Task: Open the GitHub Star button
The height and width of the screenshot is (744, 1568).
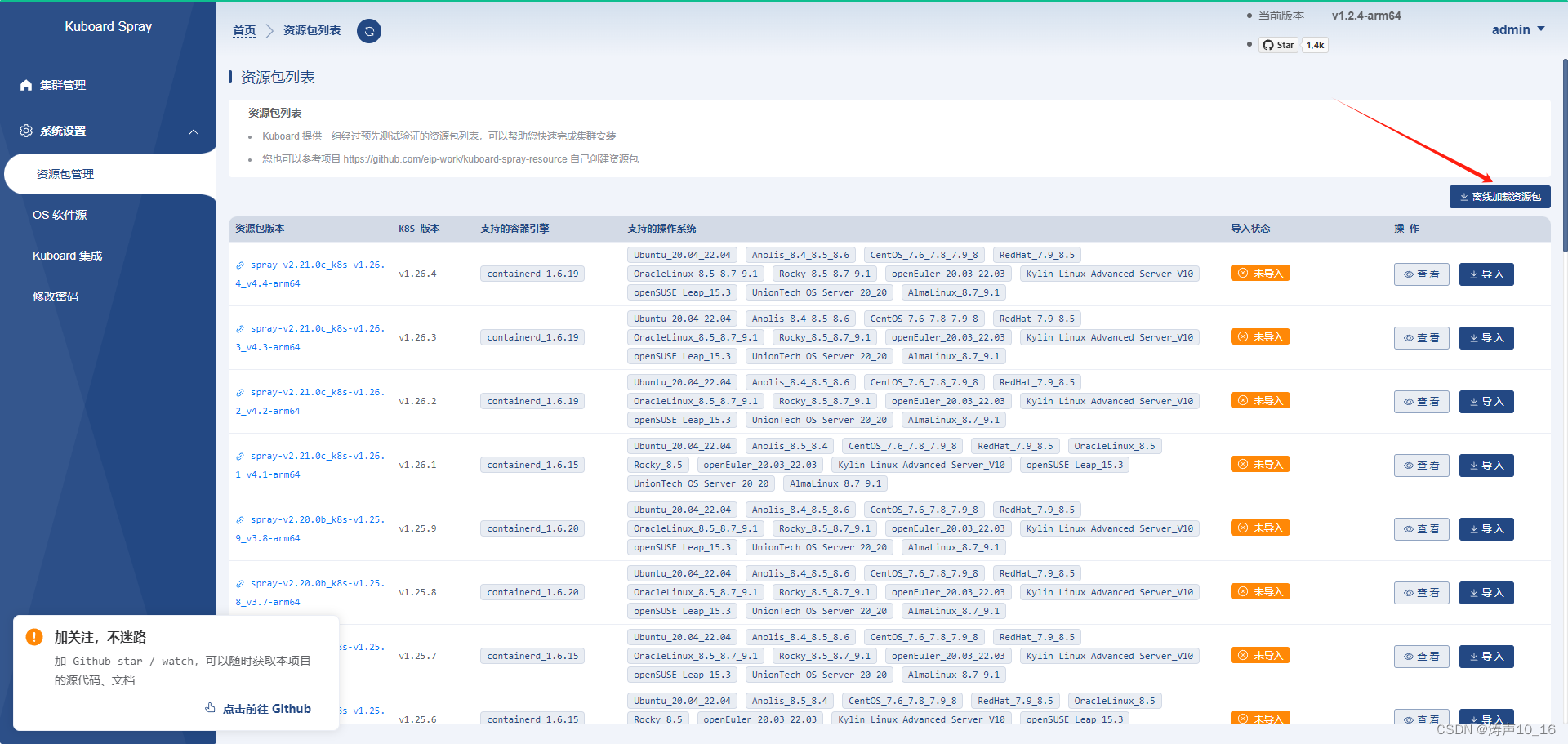Action: coord(1278,45)
